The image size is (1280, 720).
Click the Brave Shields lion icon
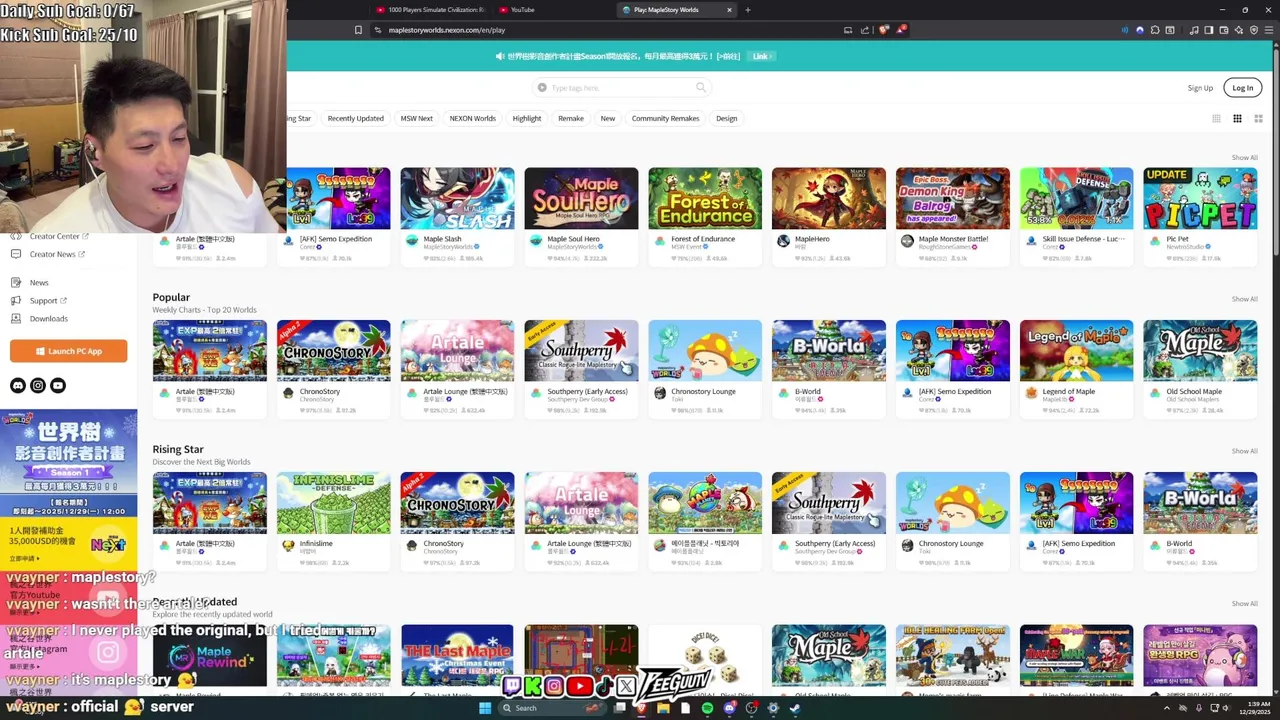pos(883,30)
